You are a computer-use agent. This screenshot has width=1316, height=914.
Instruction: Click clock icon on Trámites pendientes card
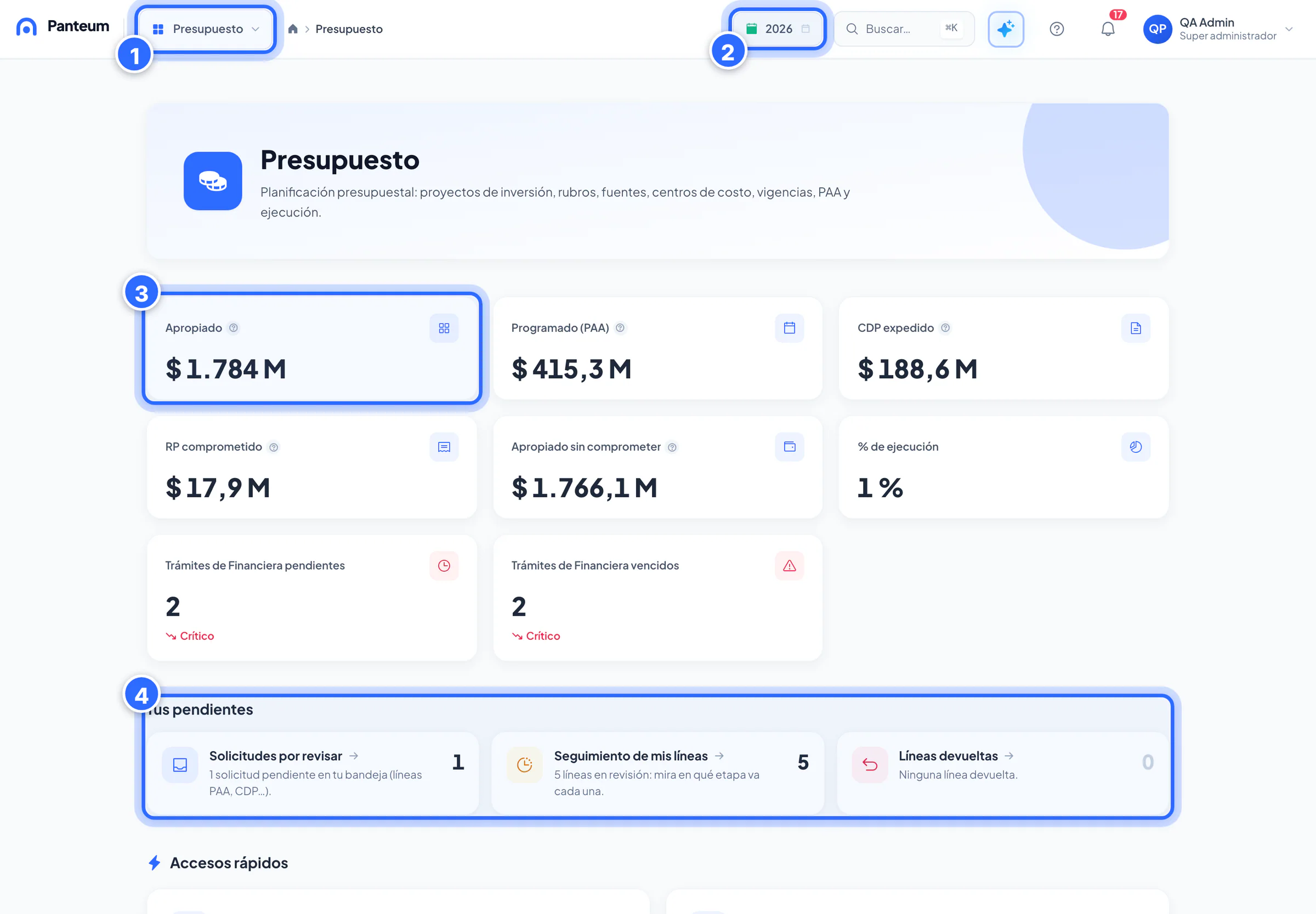[x=444, y=566]
